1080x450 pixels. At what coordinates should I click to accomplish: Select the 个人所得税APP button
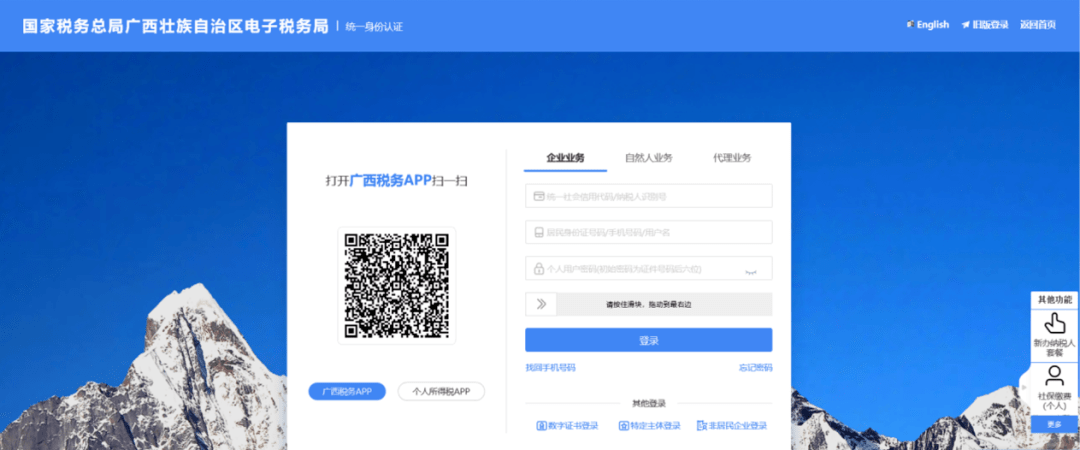click(x=442, y=391)
